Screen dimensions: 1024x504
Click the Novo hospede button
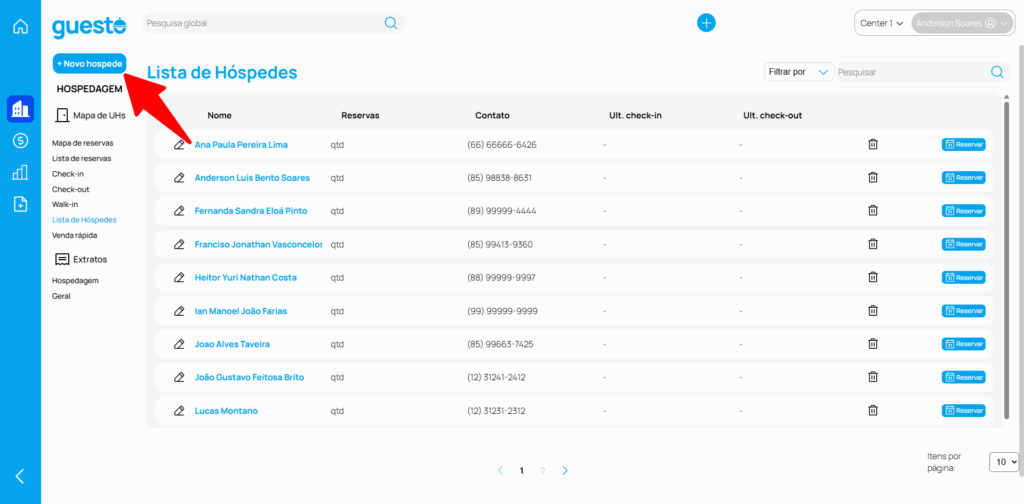[90, 63]
